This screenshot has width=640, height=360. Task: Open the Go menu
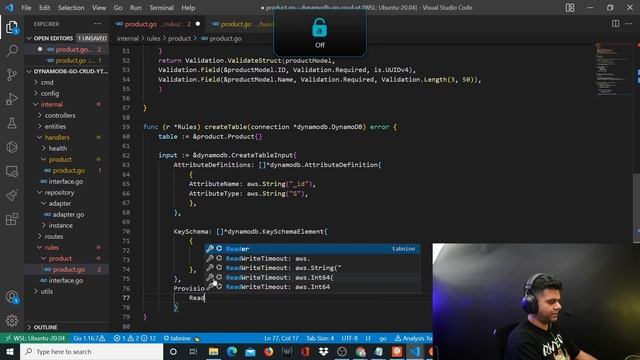click(x=118, y=7)
